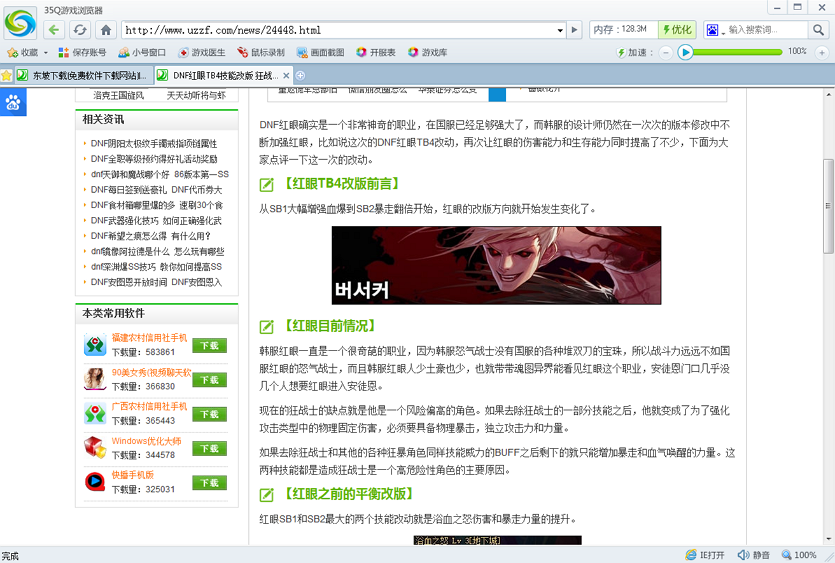
Task: Click IE打开 in status bar
Action: pyautogui.click(x=705, y=555)
